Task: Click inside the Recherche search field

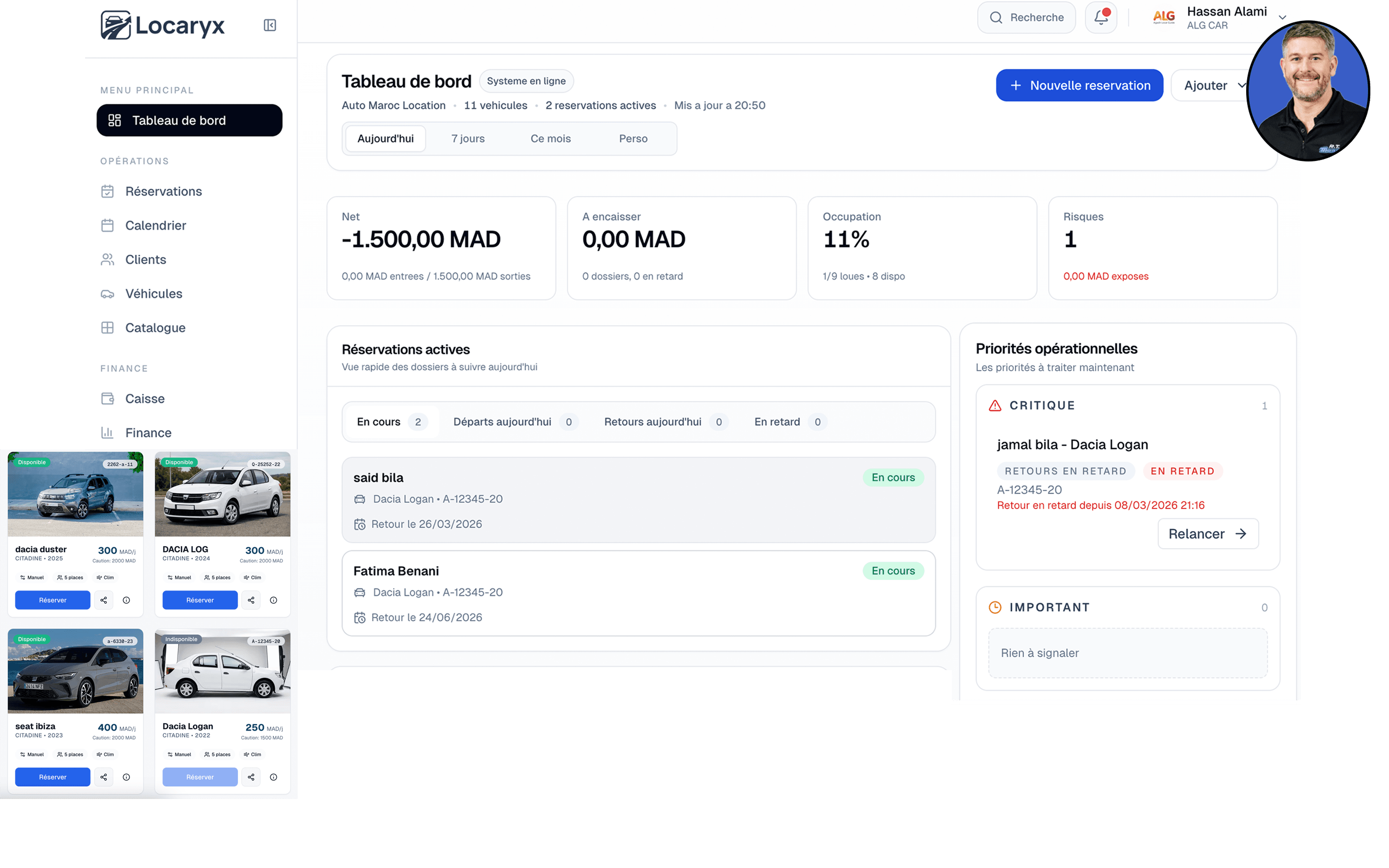Action: (x=1027, y=17)
